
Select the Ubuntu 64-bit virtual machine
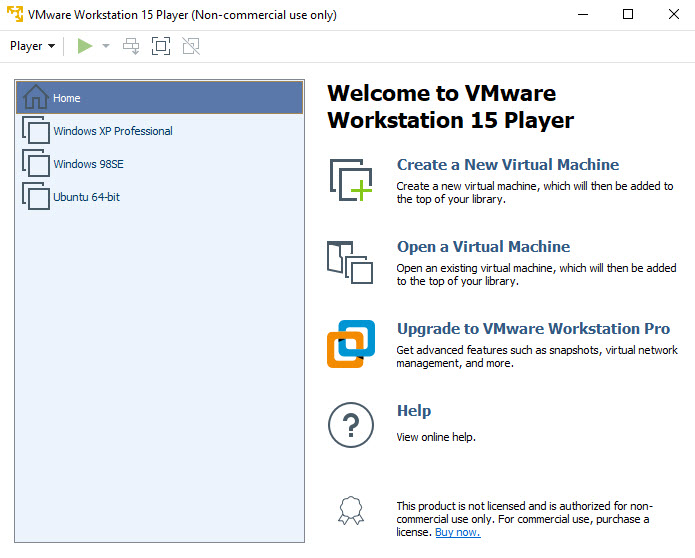pos(86,197)
